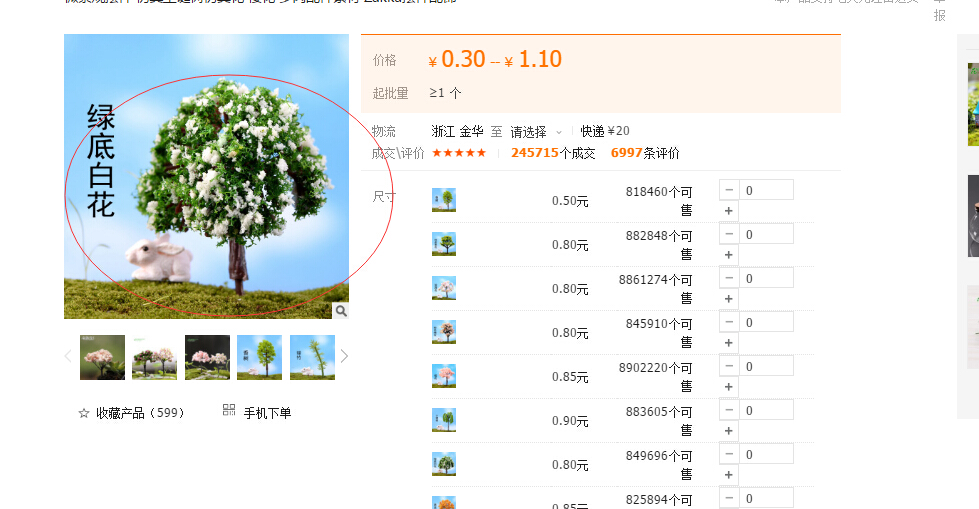979x509 pixels.
Task: Select the first pink tree thumbnail
Action: point(102,357)
